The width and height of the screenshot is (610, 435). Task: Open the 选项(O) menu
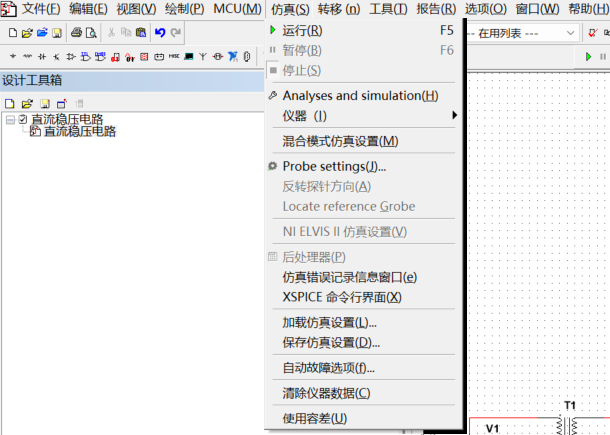click(x=486, y=9)
